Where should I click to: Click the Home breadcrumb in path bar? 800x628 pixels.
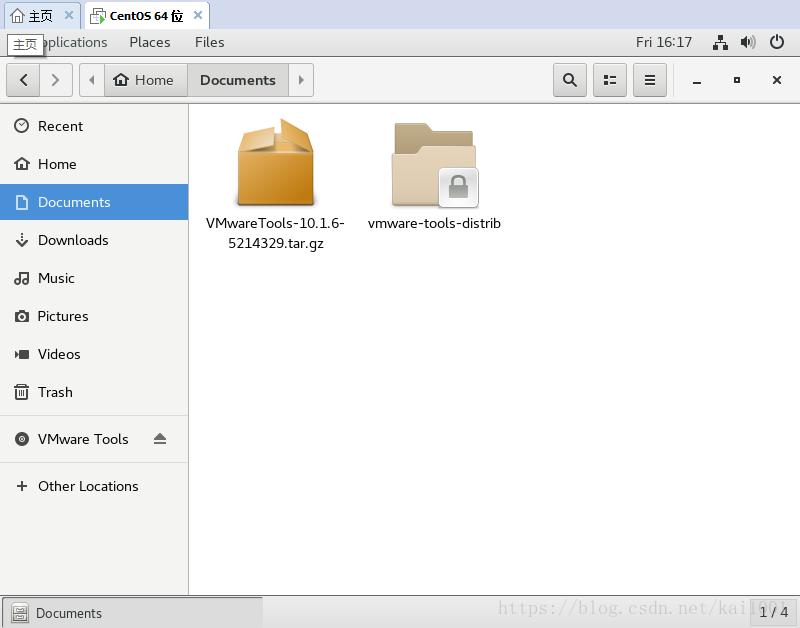click(146, 80)
